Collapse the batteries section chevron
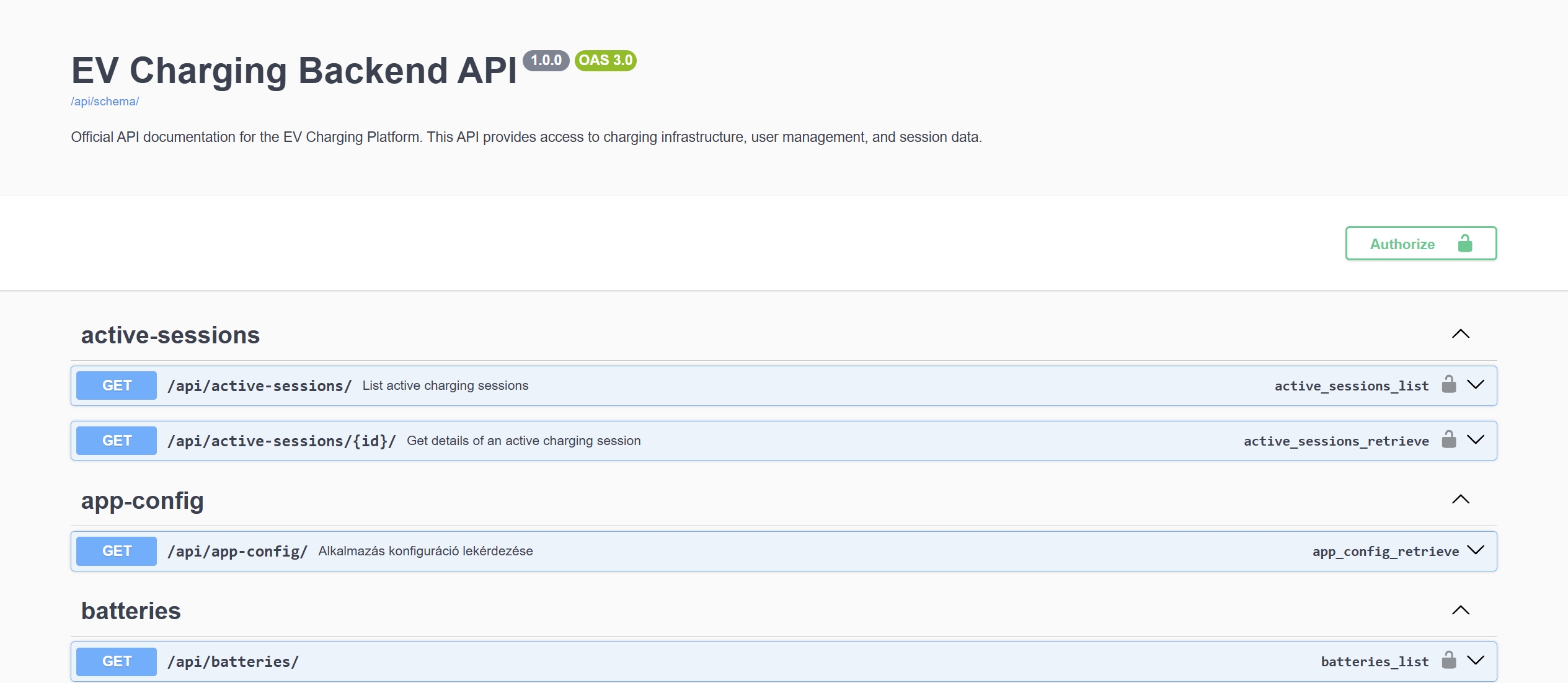 pos(1461,610)
